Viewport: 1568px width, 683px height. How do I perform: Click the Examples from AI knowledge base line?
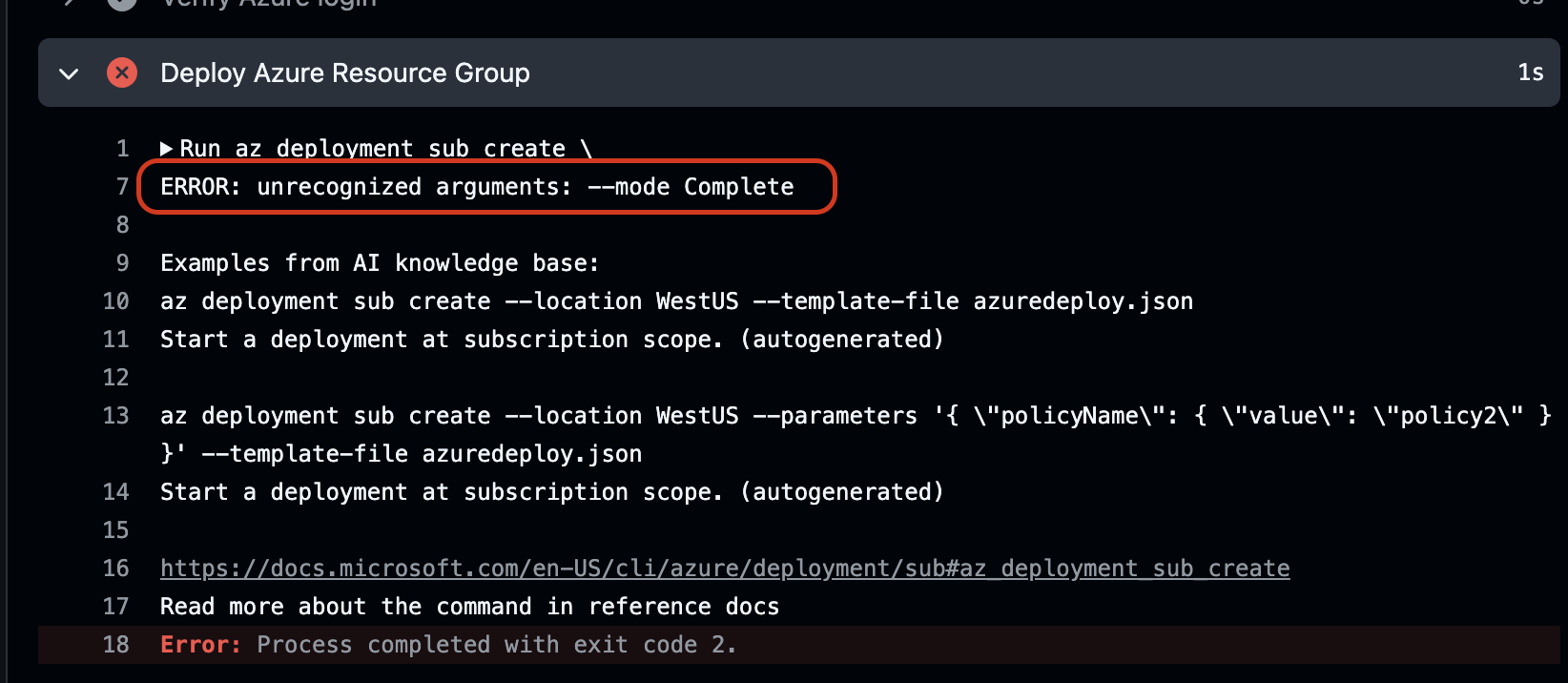(x=379, y=263)
